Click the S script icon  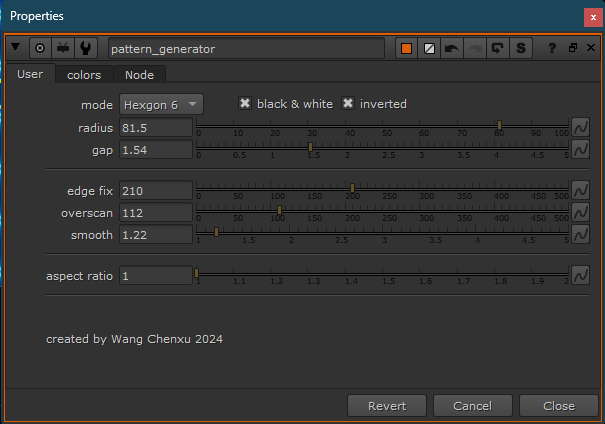click(520, 48)
